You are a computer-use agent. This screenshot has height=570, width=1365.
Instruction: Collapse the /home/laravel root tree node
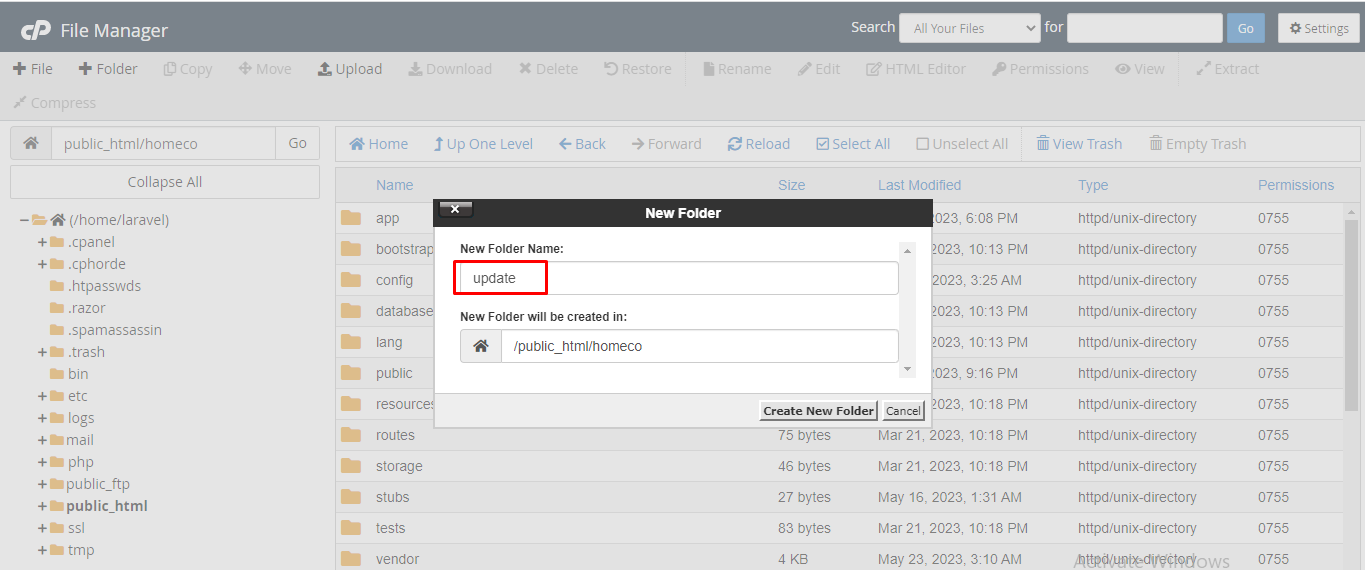(x=25, y=220)
